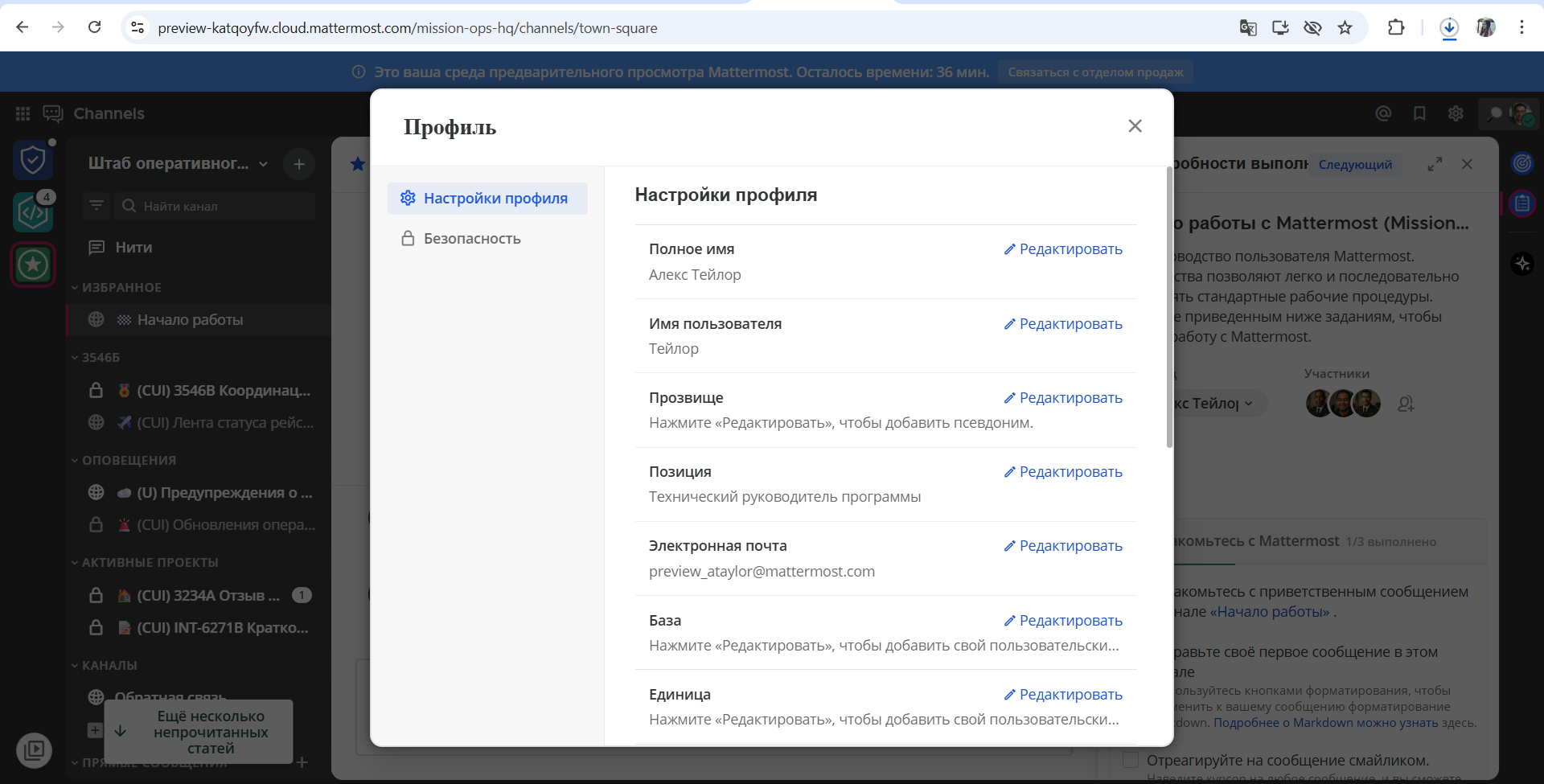Check the checkbox next to reacting with emoji task
Viewport: 1544px width, 784px height.
coord(1130,759)
